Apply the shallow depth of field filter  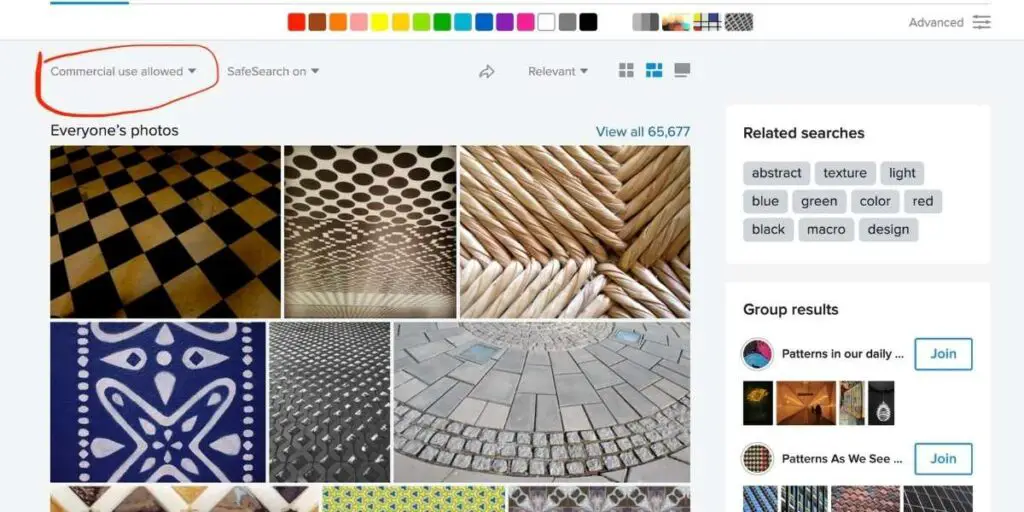[676, 22]
